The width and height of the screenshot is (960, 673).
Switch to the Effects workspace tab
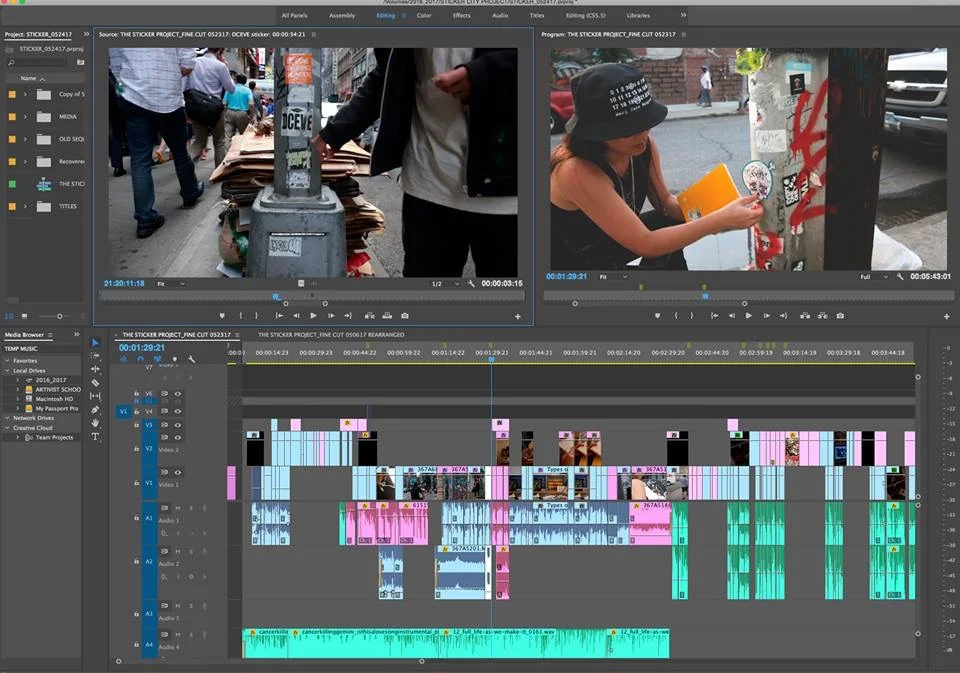click(461, 15)
